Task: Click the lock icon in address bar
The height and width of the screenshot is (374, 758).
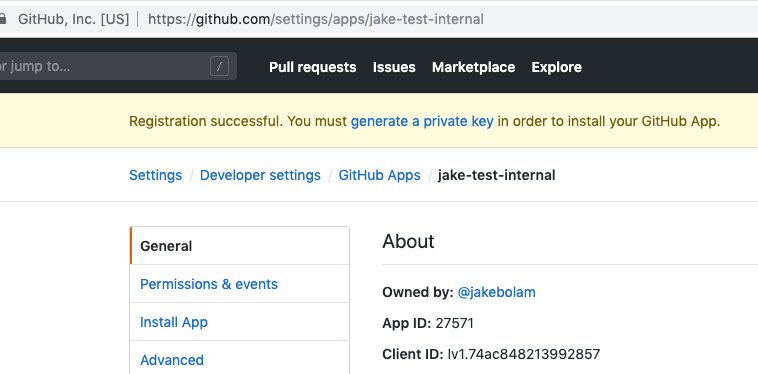Action: point(3,19)
